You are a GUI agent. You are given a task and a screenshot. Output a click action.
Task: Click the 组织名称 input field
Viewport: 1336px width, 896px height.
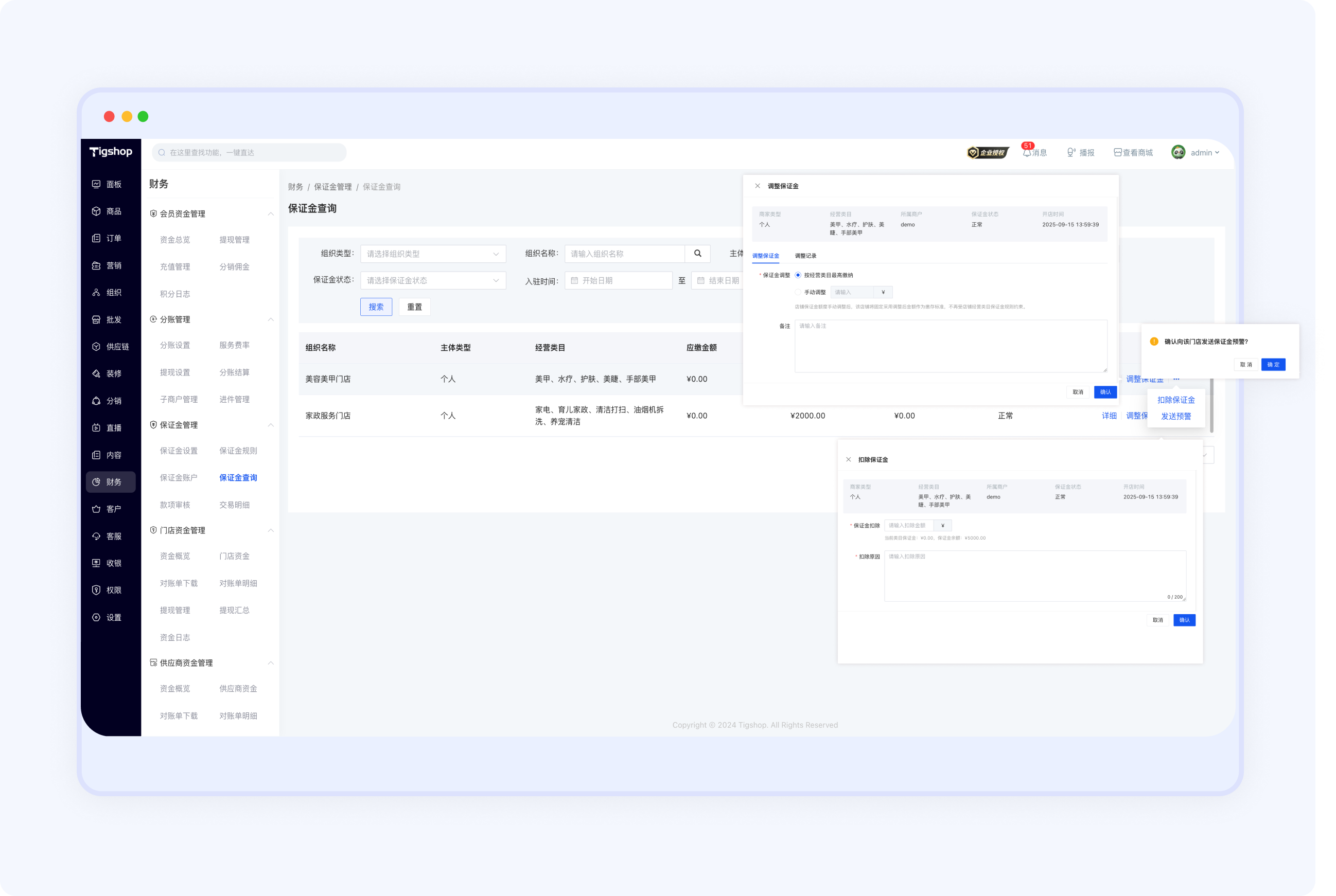tap(624, 254)
